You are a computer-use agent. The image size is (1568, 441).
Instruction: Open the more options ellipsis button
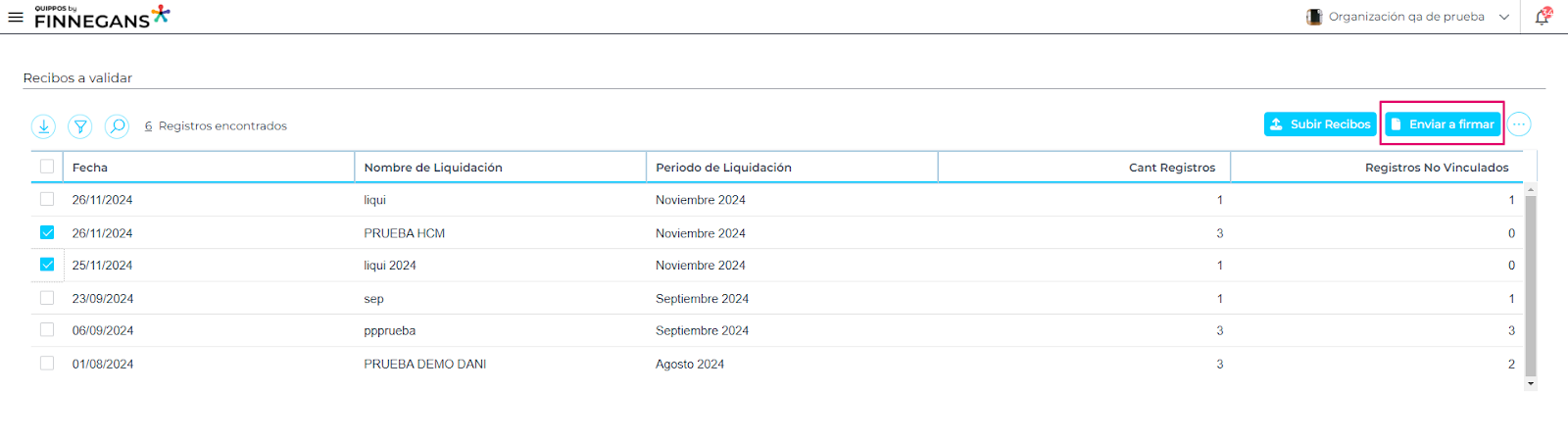coord(1519,124)
